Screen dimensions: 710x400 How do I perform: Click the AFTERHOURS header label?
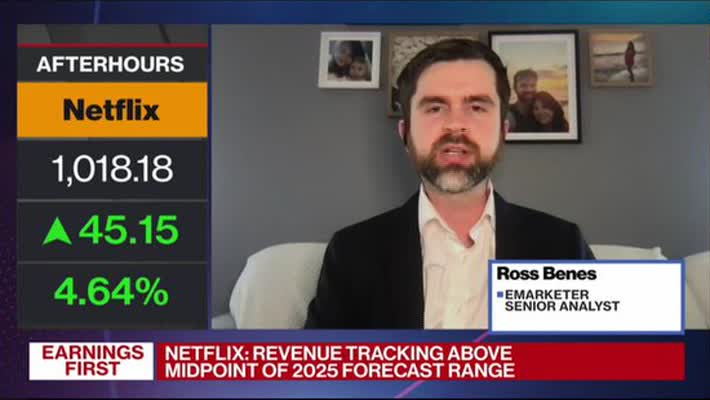pyautogui.click(x=110, y=64)
